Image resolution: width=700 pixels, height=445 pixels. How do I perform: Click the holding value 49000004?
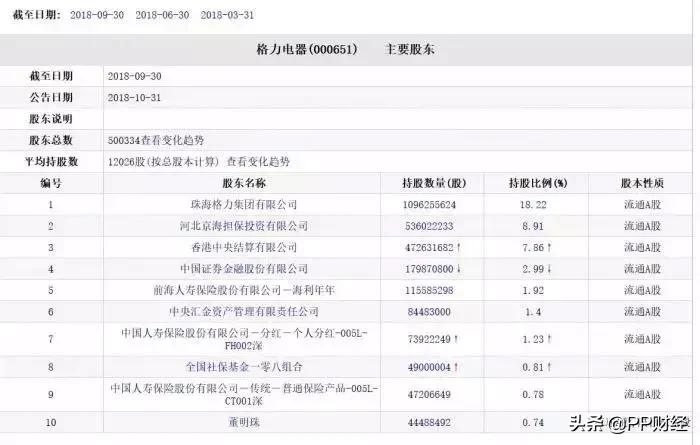click(x=429, y=367)
